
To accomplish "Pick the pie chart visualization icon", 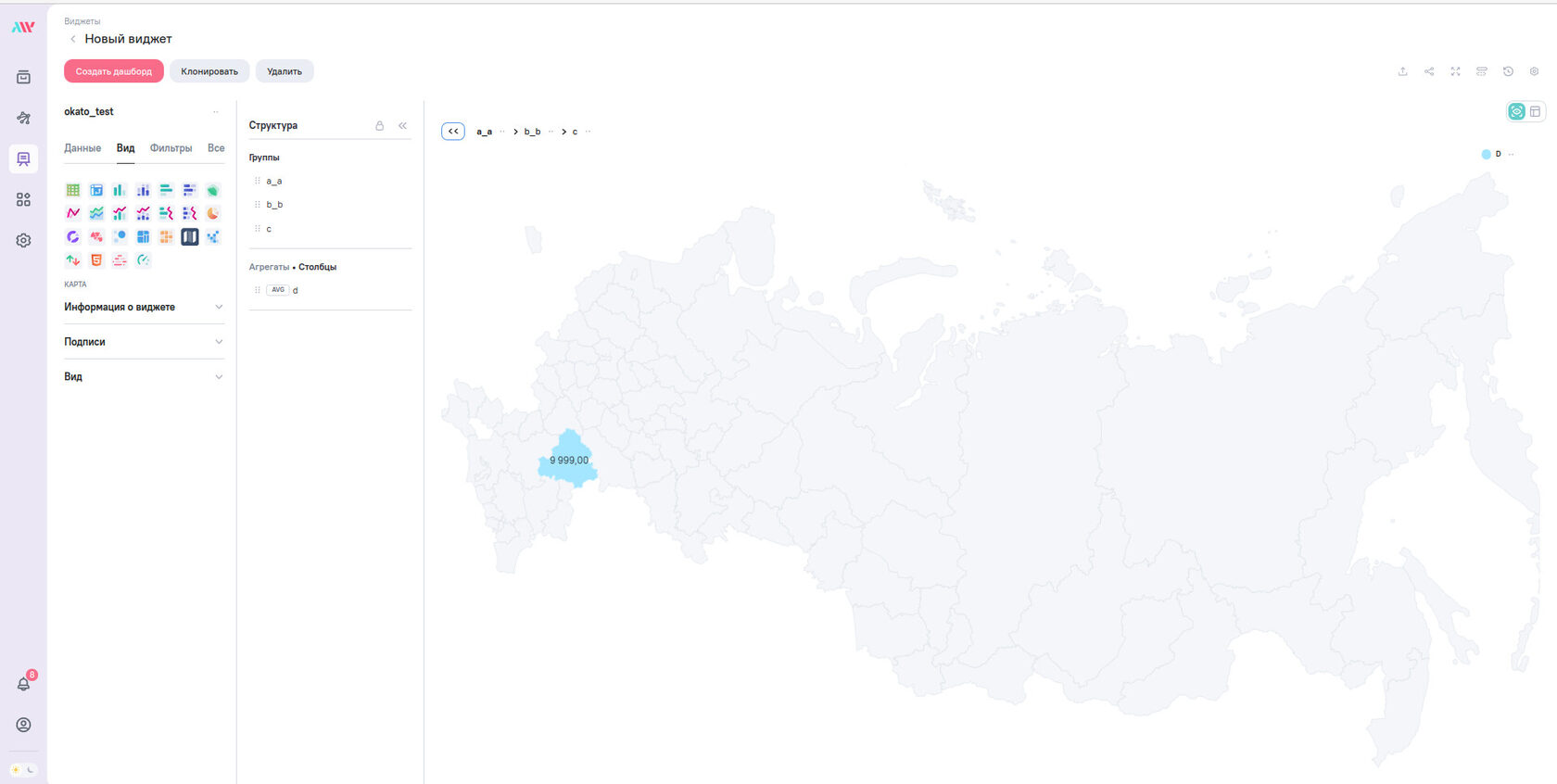I will pos(213,213).
